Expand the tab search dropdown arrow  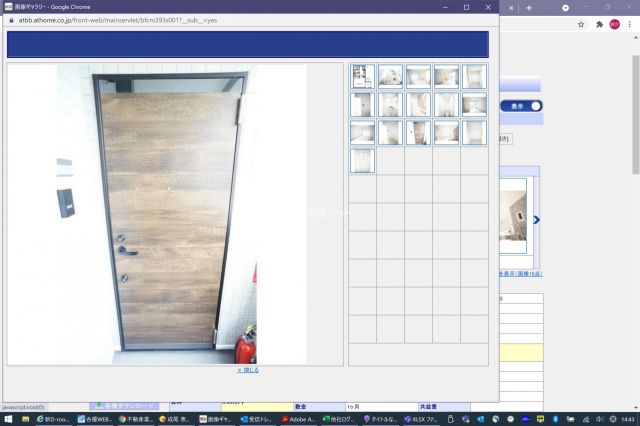565,8
